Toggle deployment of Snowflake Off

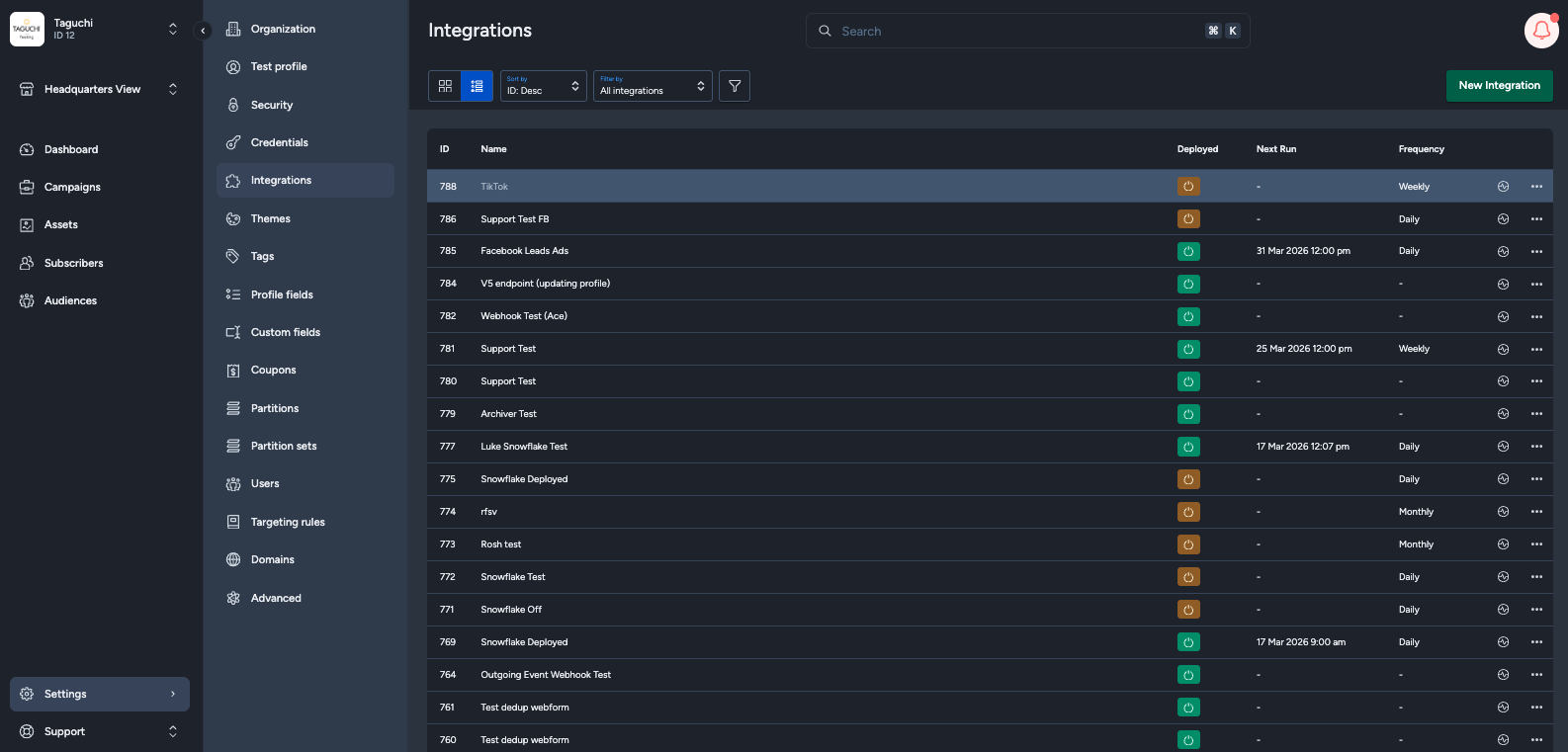pyautogui.click(x=1188, y=610)
